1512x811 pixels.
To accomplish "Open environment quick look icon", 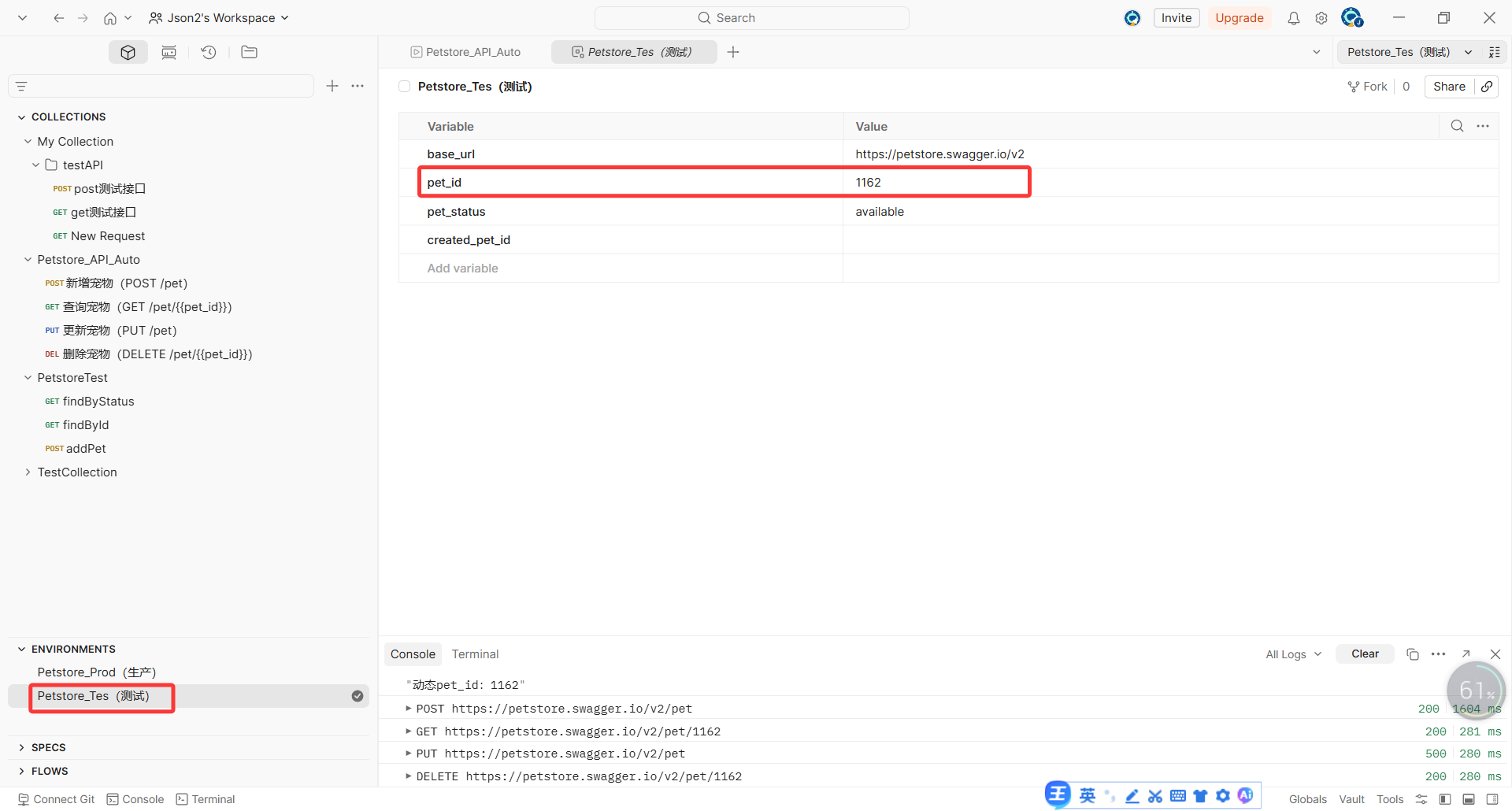I will pyautogui.click(x=1495, y=52).
